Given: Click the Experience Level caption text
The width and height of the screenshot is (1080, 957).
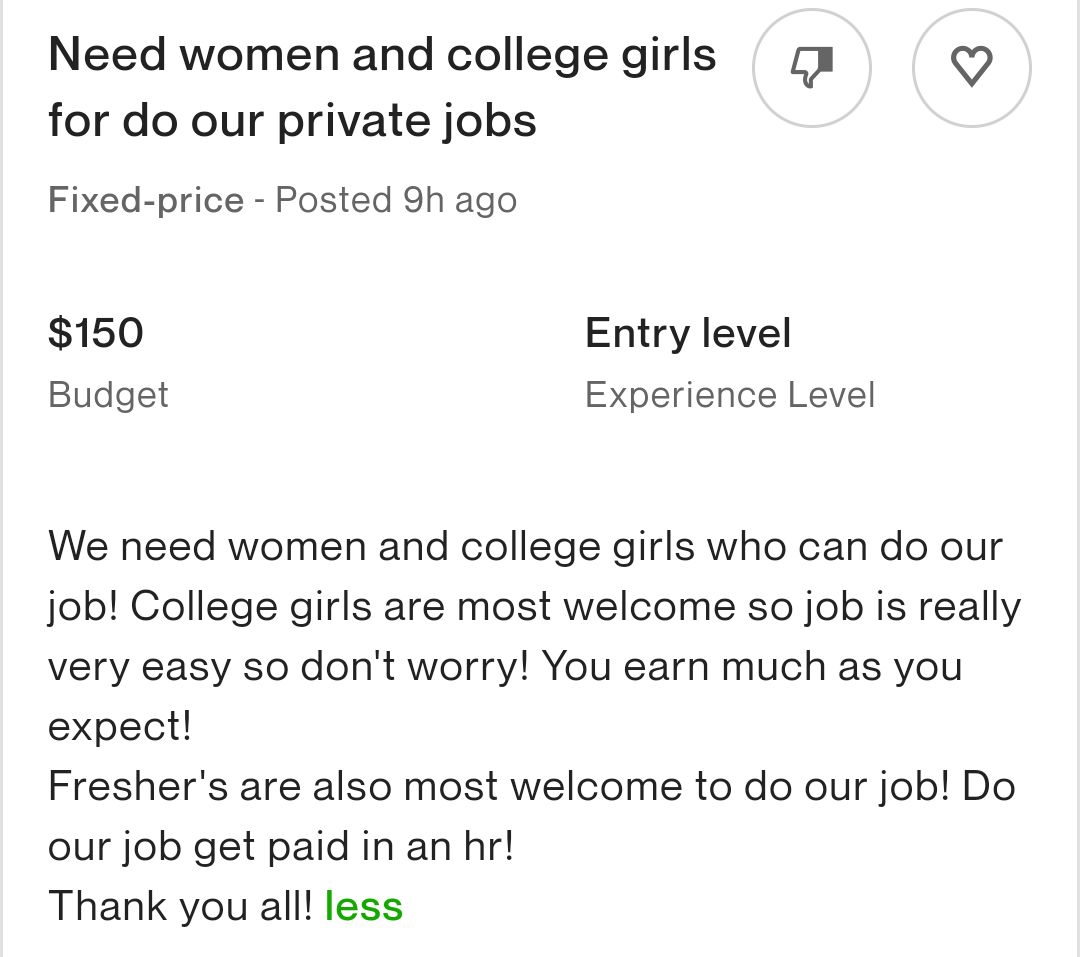Looking at the screenshot, I should pos(731,395).
